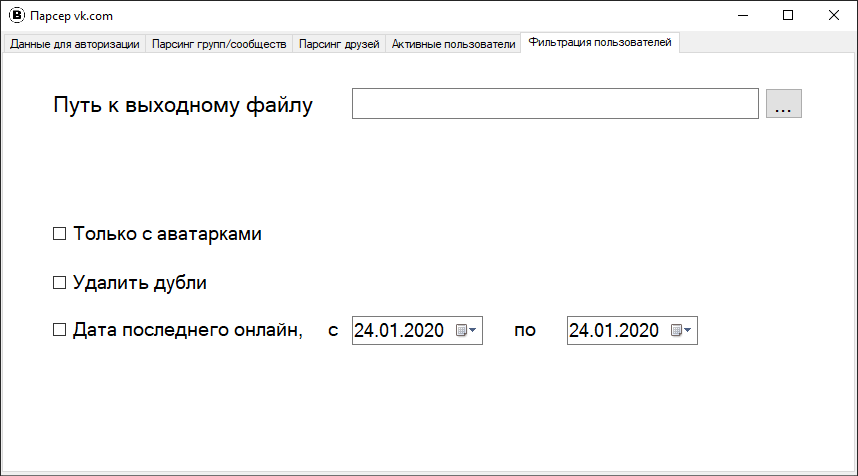Toggle the 'Дата последнего онлайн' checkbox
858x476 pixels.
[59, 331]
